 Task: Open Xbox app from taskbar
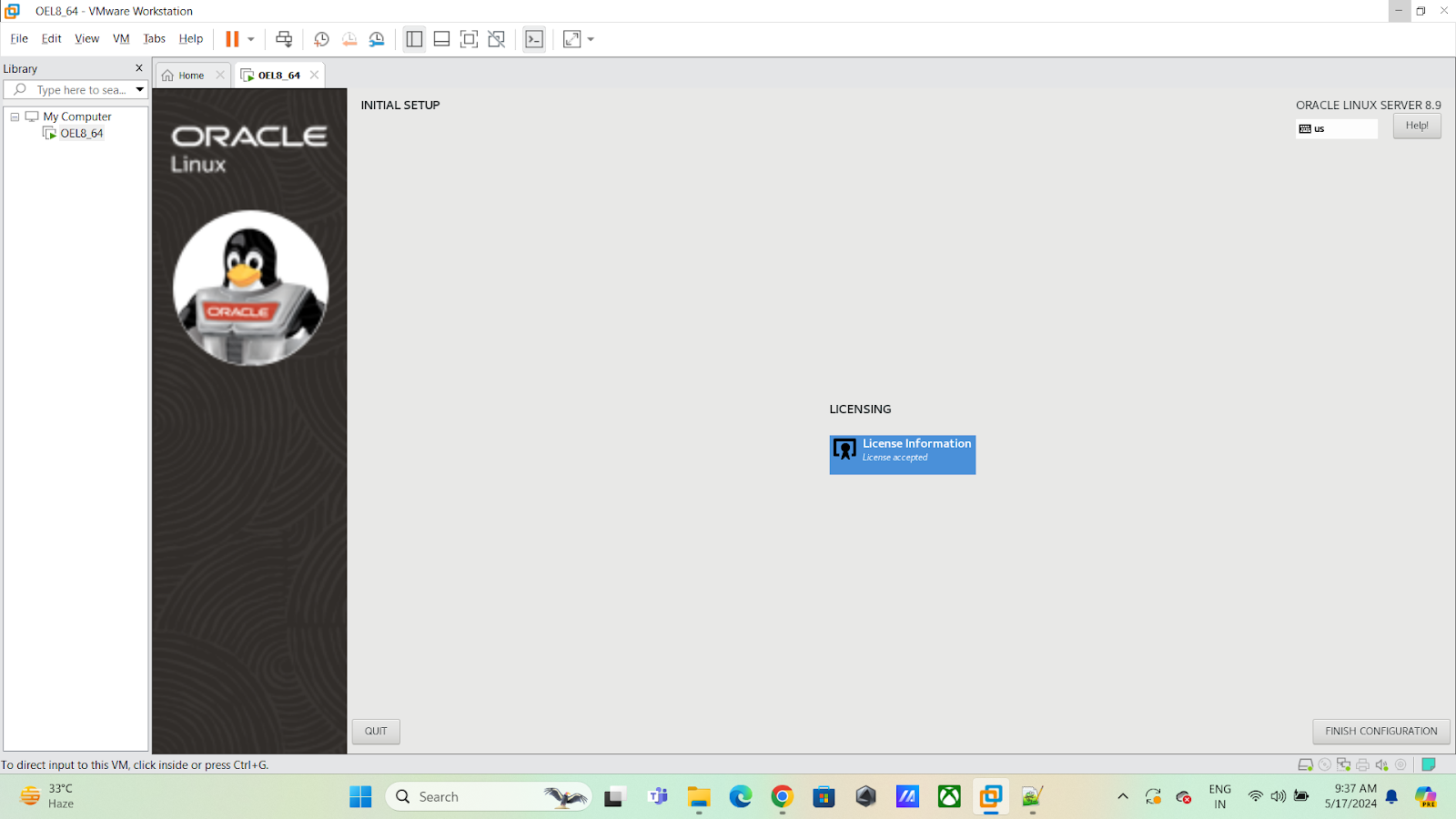click(x=949, y=797)
